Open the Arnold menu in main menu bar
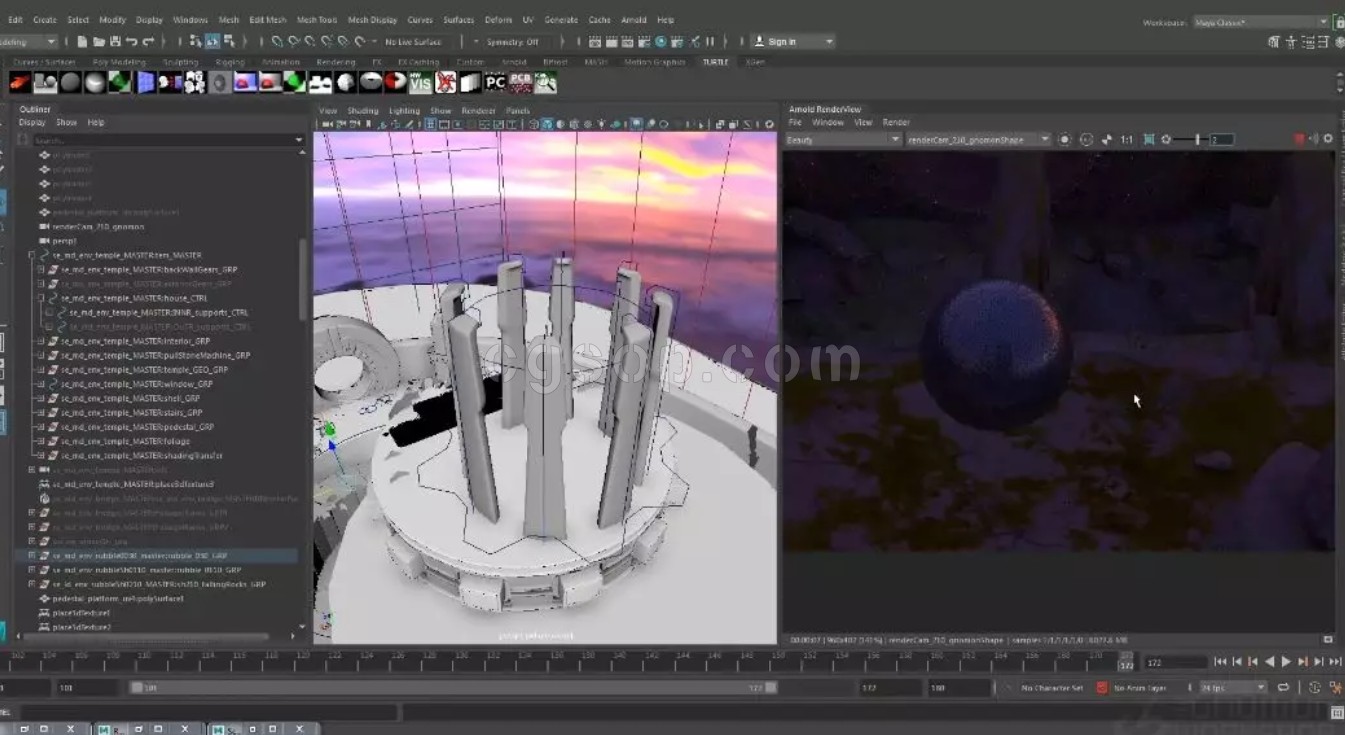 [x=633, y=19]
